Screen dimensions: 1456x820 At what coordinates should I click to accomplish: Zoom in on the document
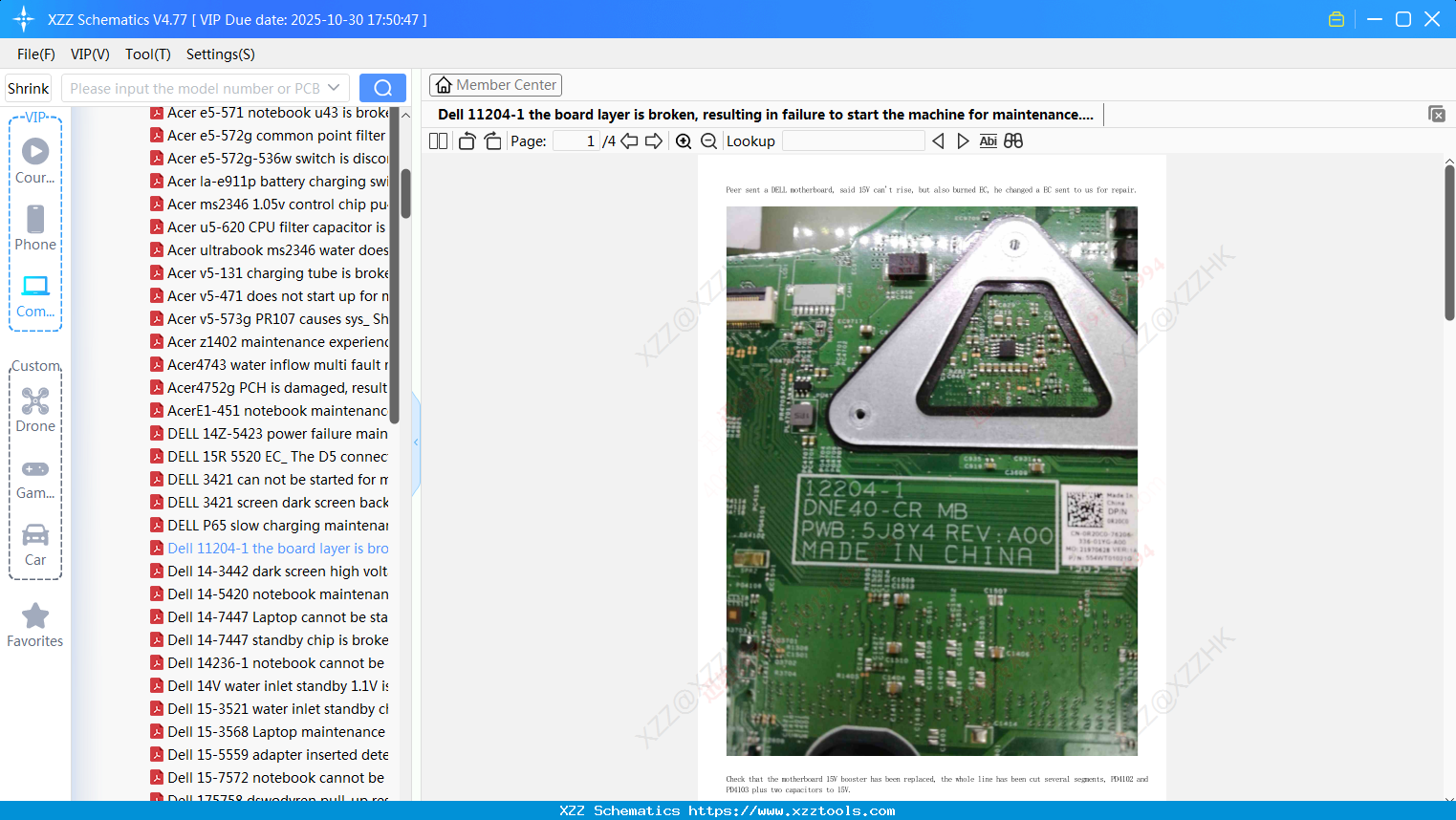(684, 141)
